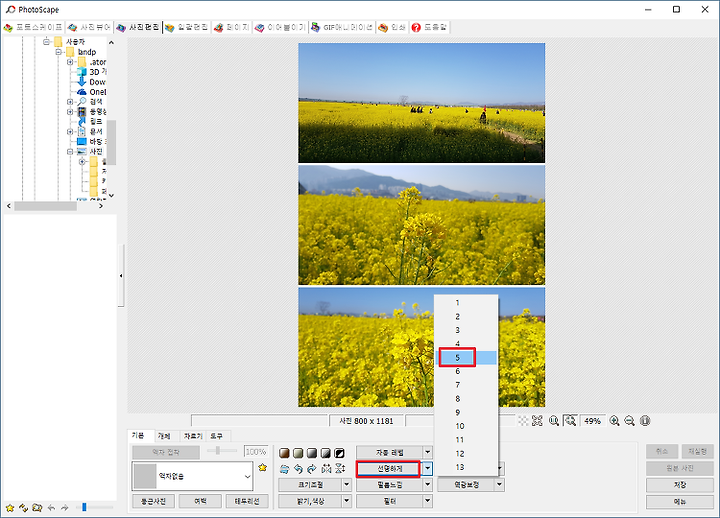Open the 일괄편집 batch editor tab

(186, 28)
